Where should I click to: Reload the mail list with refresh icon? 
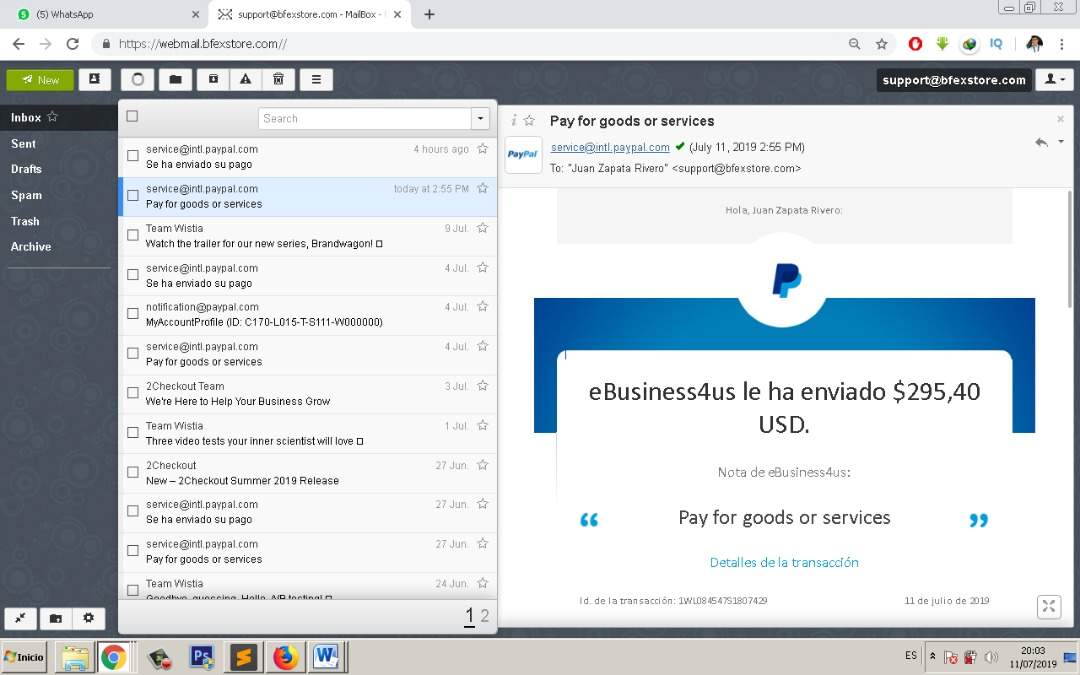(x=138, y=80)
